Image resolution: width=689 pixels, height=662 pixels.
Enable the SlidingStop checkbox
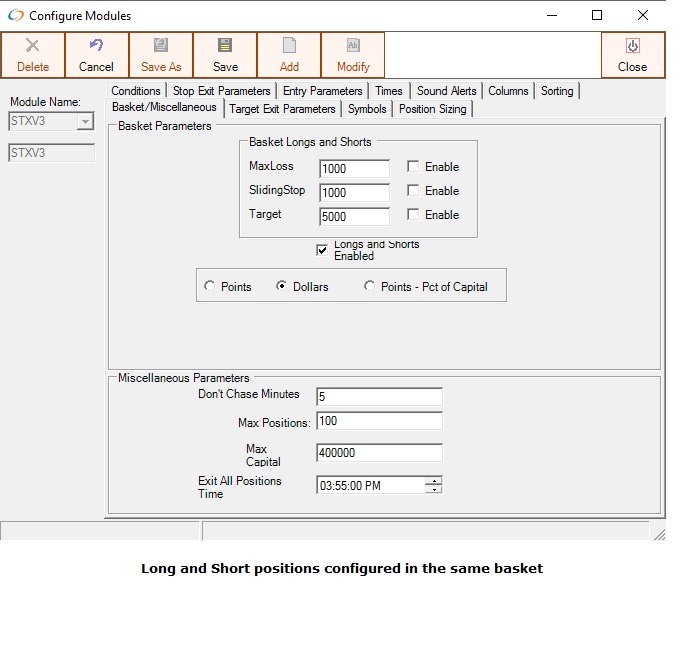point(413,191)
